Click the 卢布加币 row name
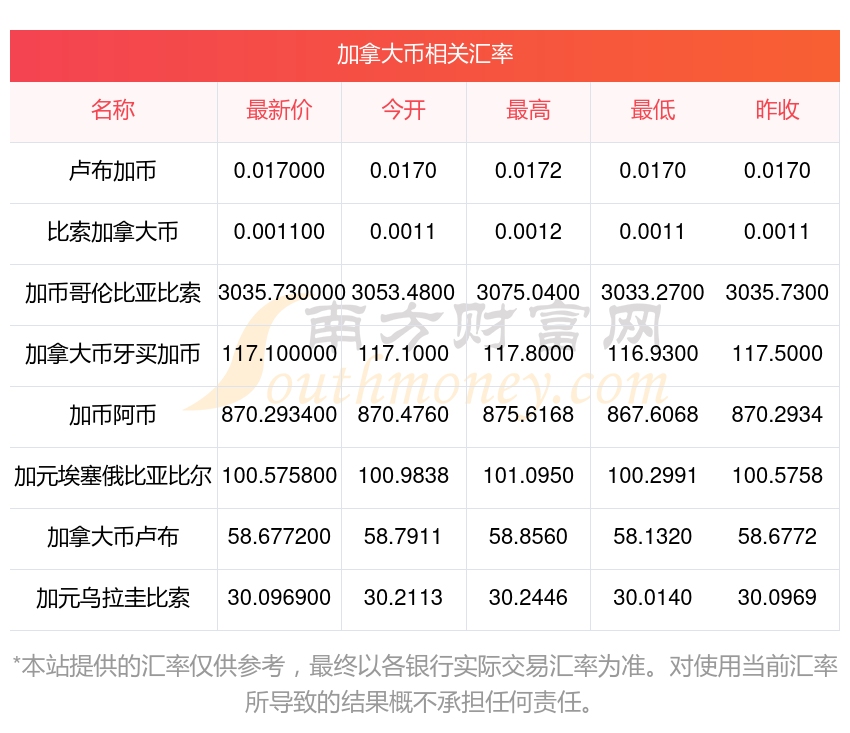Image resolution: width=850 pixels, height=733 pixels. click(x=113, y=171)
